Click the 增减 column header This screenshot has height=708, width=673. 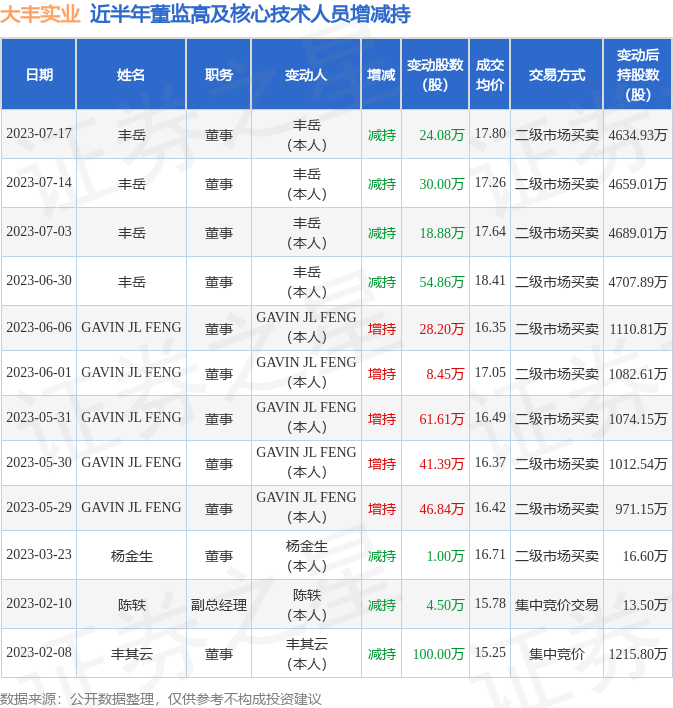(x=381, y=75)
